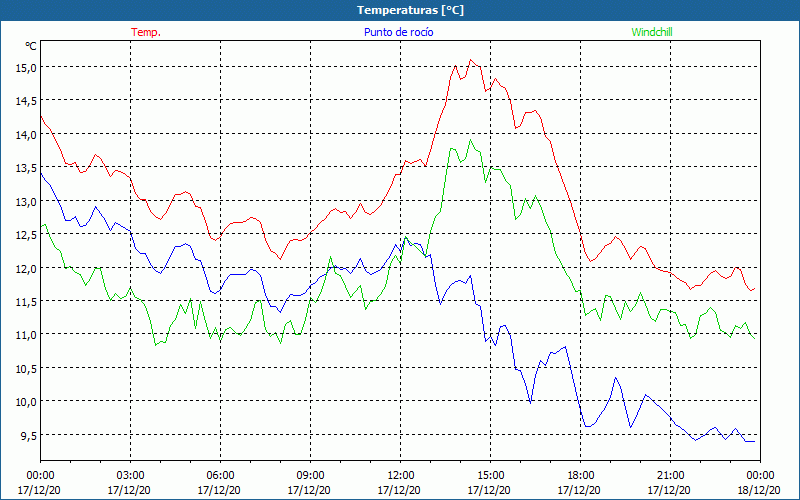Click the 12,5 y-axis value
Screen dimensions: 800x500
27,235
